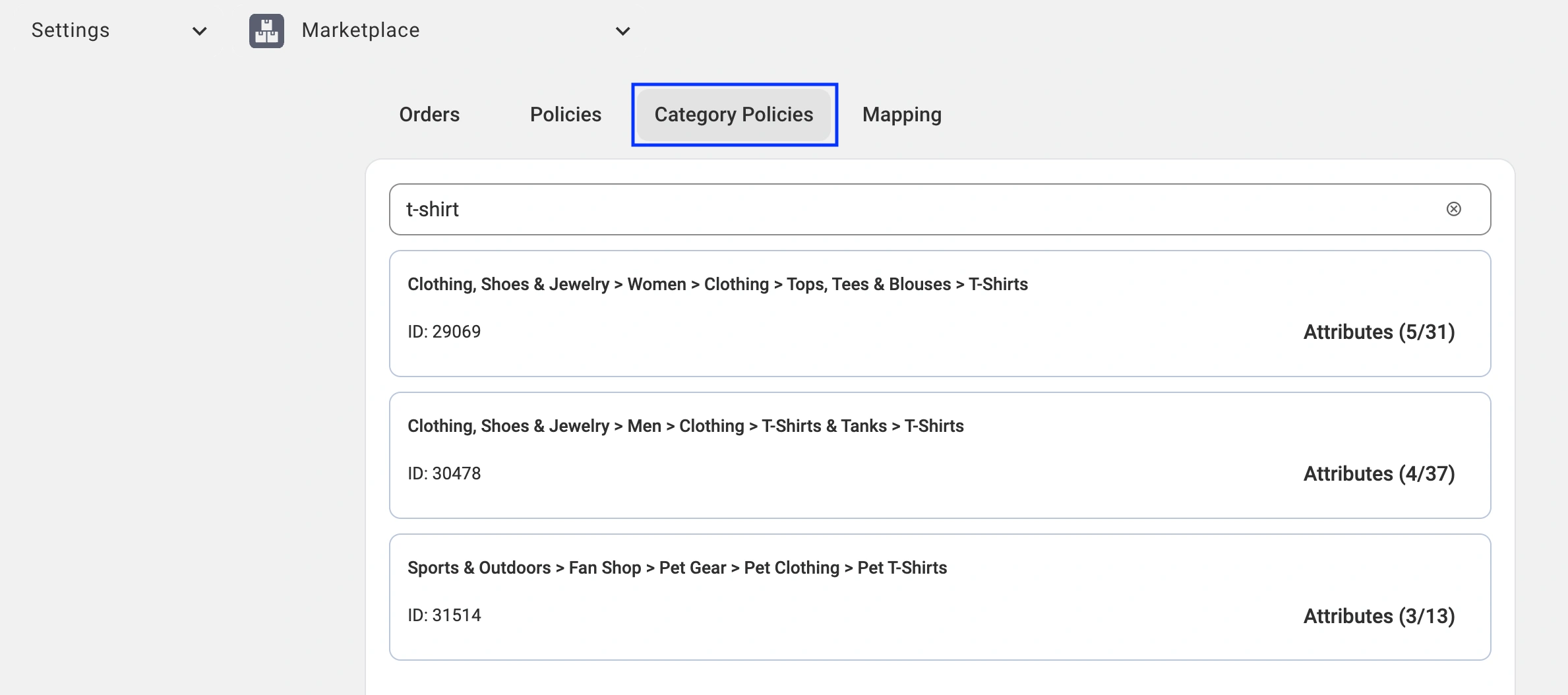
Task: View Attributes (3/13) for category 31514
Action: 1379,616
